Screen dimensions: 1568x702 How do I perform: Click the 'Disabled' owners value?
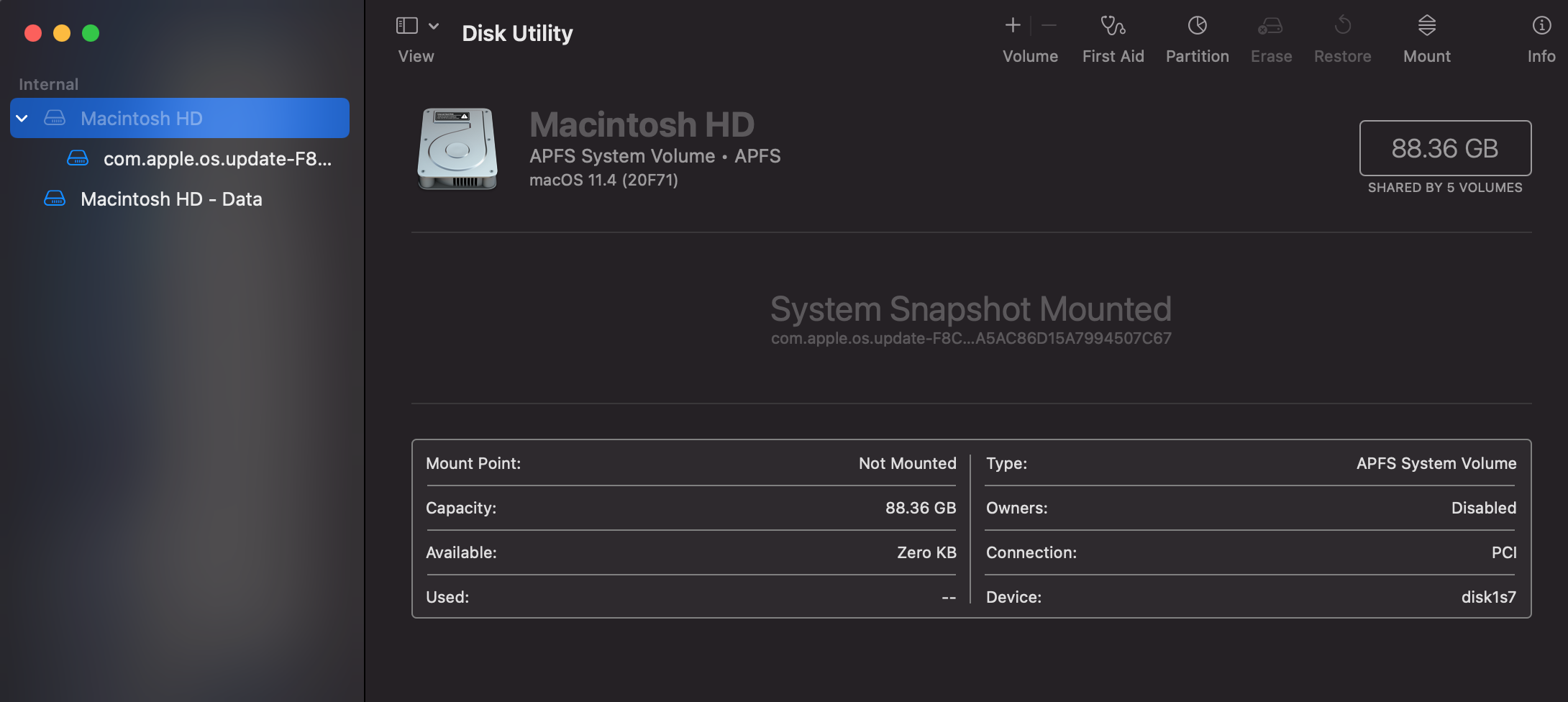1484,508
